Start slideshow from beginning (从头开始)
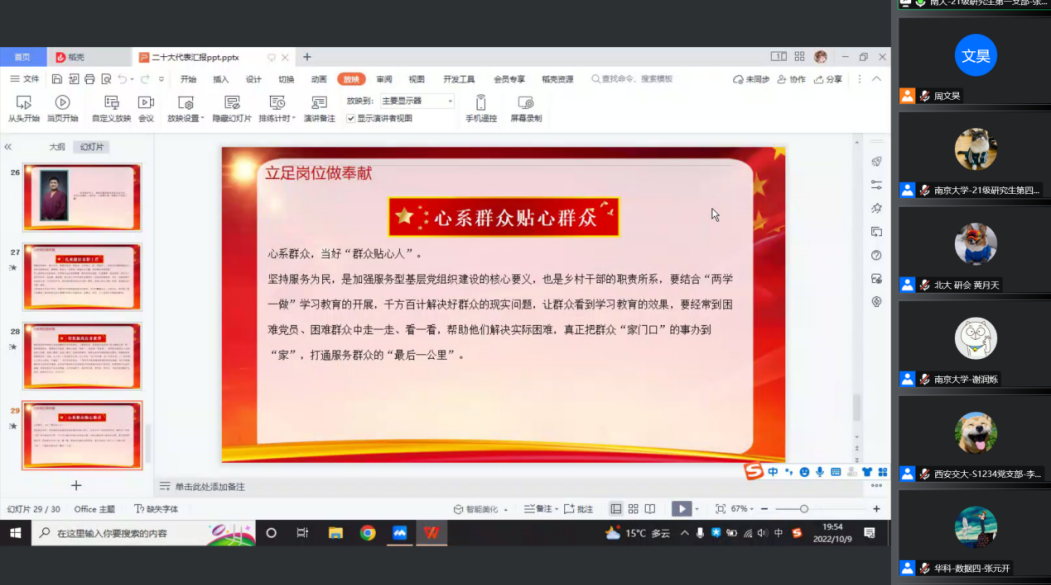This screenshot has height=585, width=1051. [23, 108]
